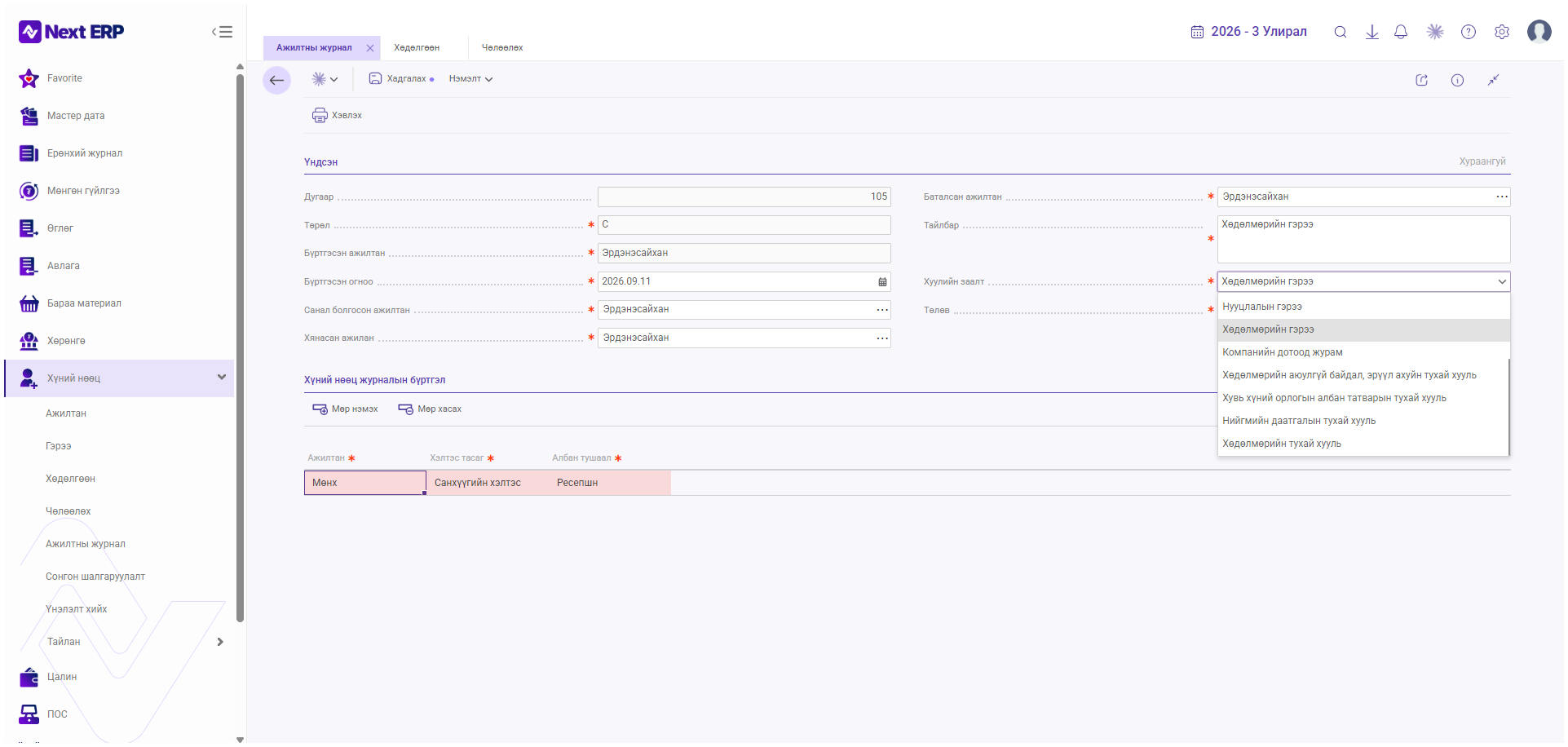Click the back arrow button
The height and width of the screenshot is (747, 1568).
coord(276,80)
